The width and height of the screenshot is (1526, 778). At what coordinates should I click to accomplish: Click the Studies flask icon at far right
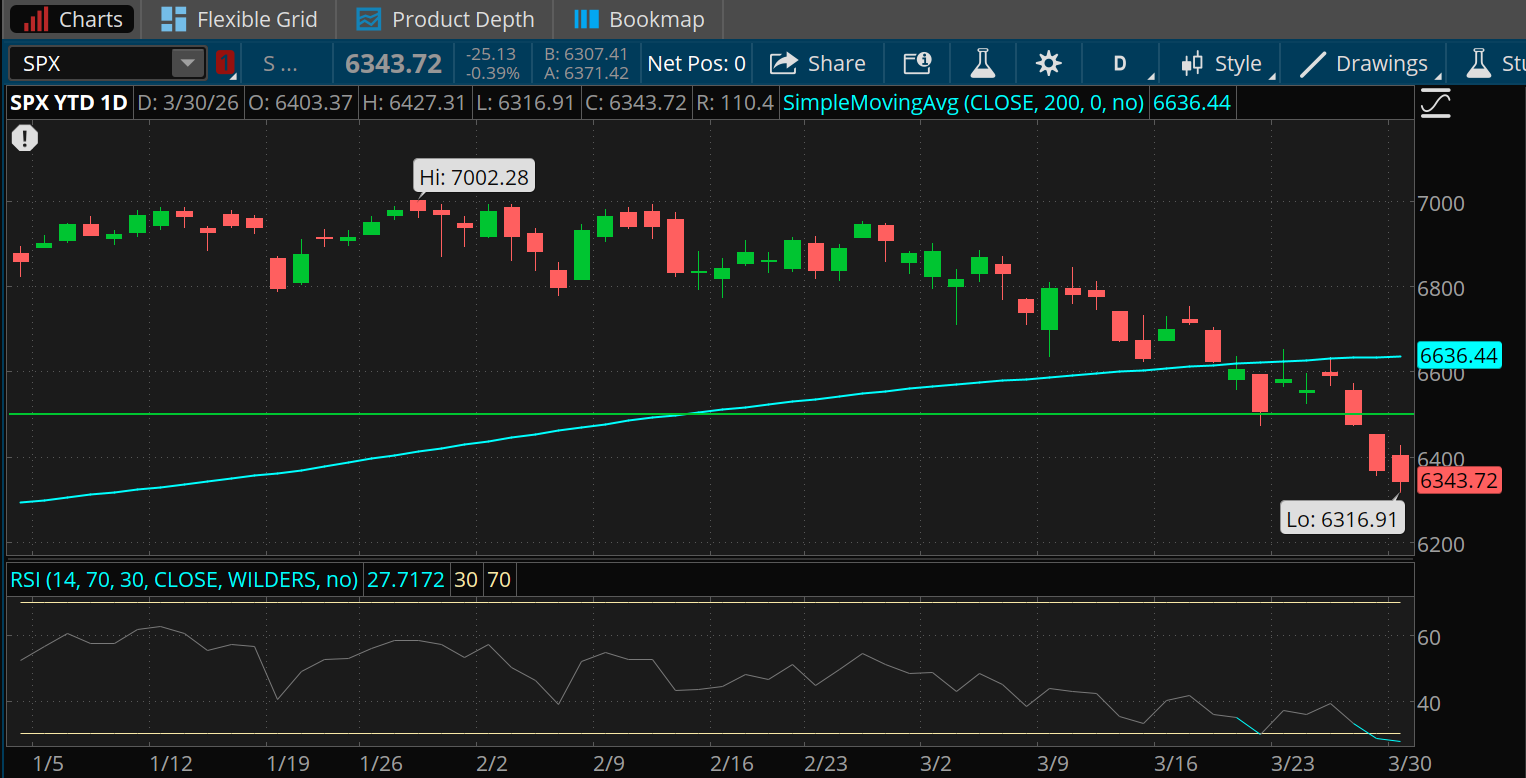pyautogui.click(x=1480, y=63)
